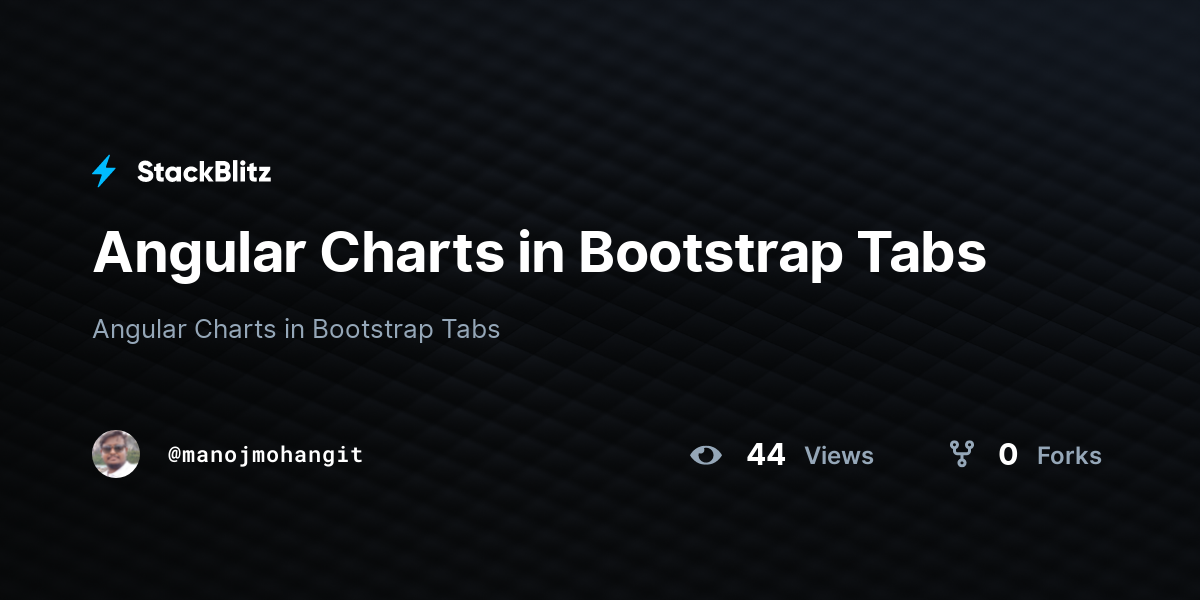Screen dimensions: 1200x600
Task: Click the StackBlitz wordmark text
Action: pos(204,172)
